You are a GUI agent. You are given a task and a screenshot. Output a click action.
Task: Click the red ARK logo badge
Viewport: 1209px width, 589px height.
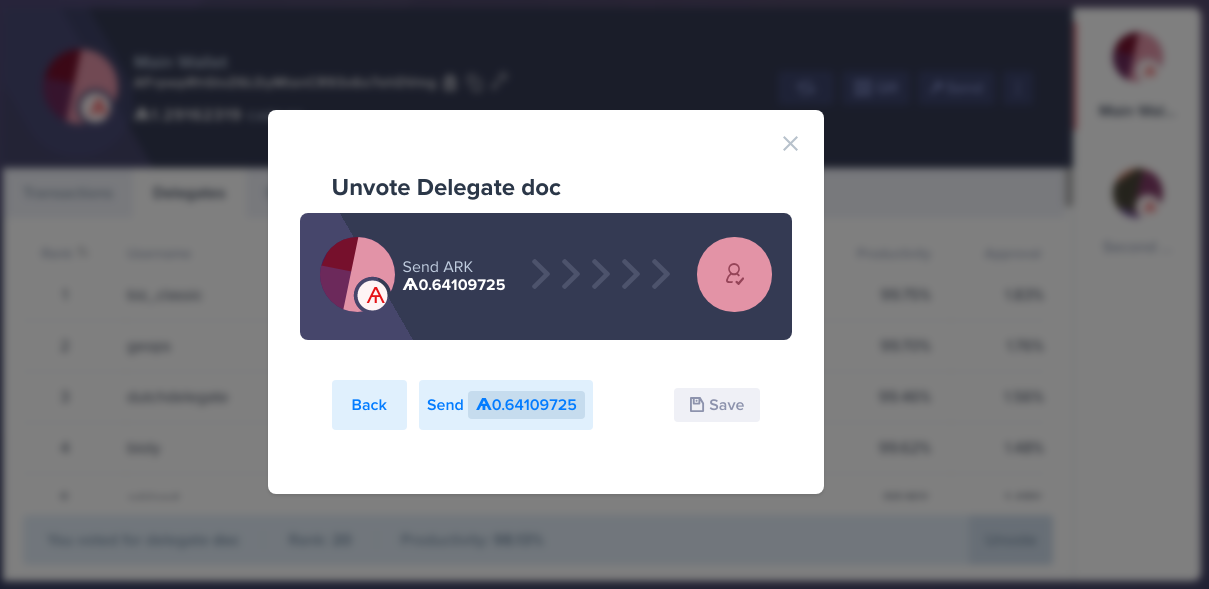pos(374,295)
